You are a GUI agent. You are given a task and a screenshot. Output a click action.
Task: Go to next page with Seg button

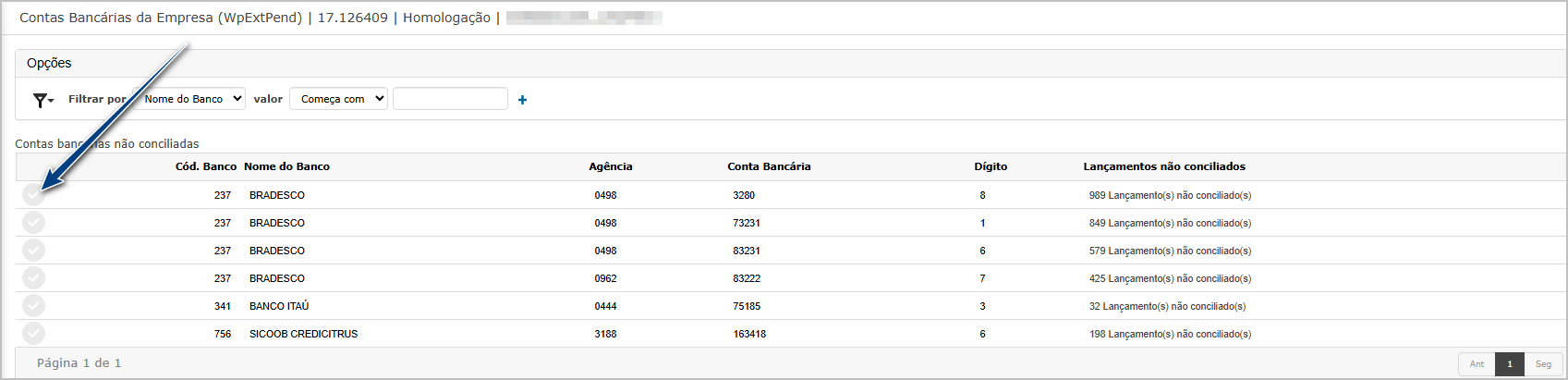point(1543,364)
